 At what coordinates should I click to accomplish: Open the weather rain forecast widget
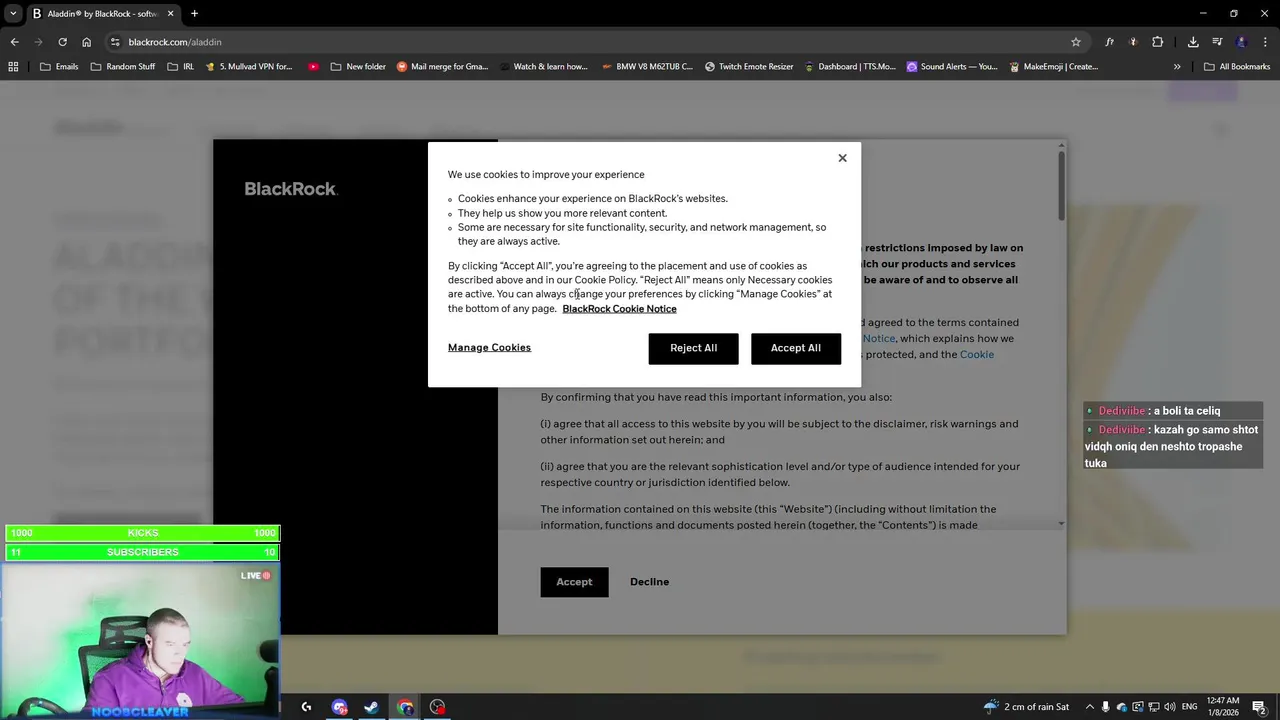coord(1026,707)
